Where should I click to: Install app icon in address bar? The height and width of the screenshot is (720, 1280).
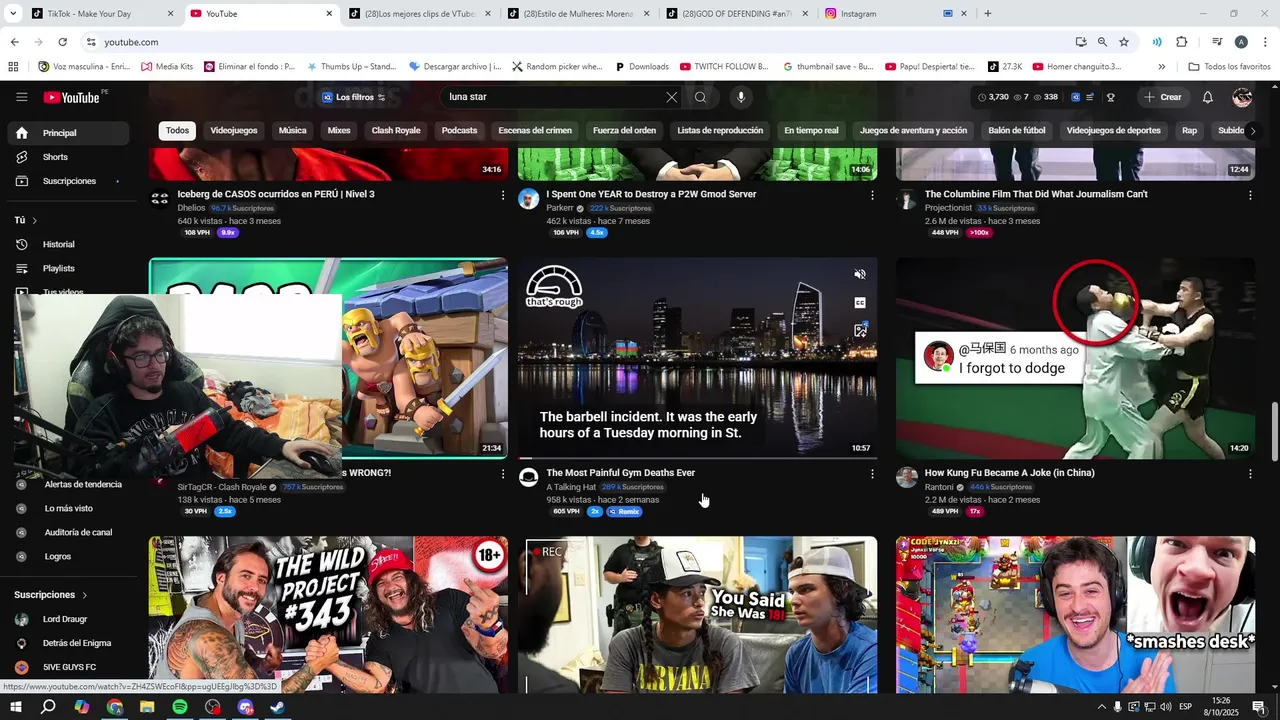tap(1081, 42)
